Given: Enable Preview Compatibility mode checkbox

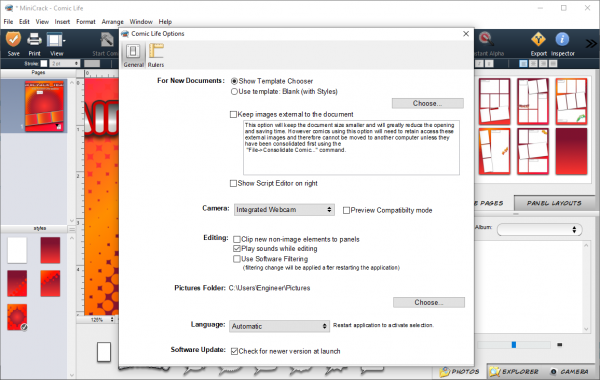Looking at the screenshot, I should [x=346, y=210].
